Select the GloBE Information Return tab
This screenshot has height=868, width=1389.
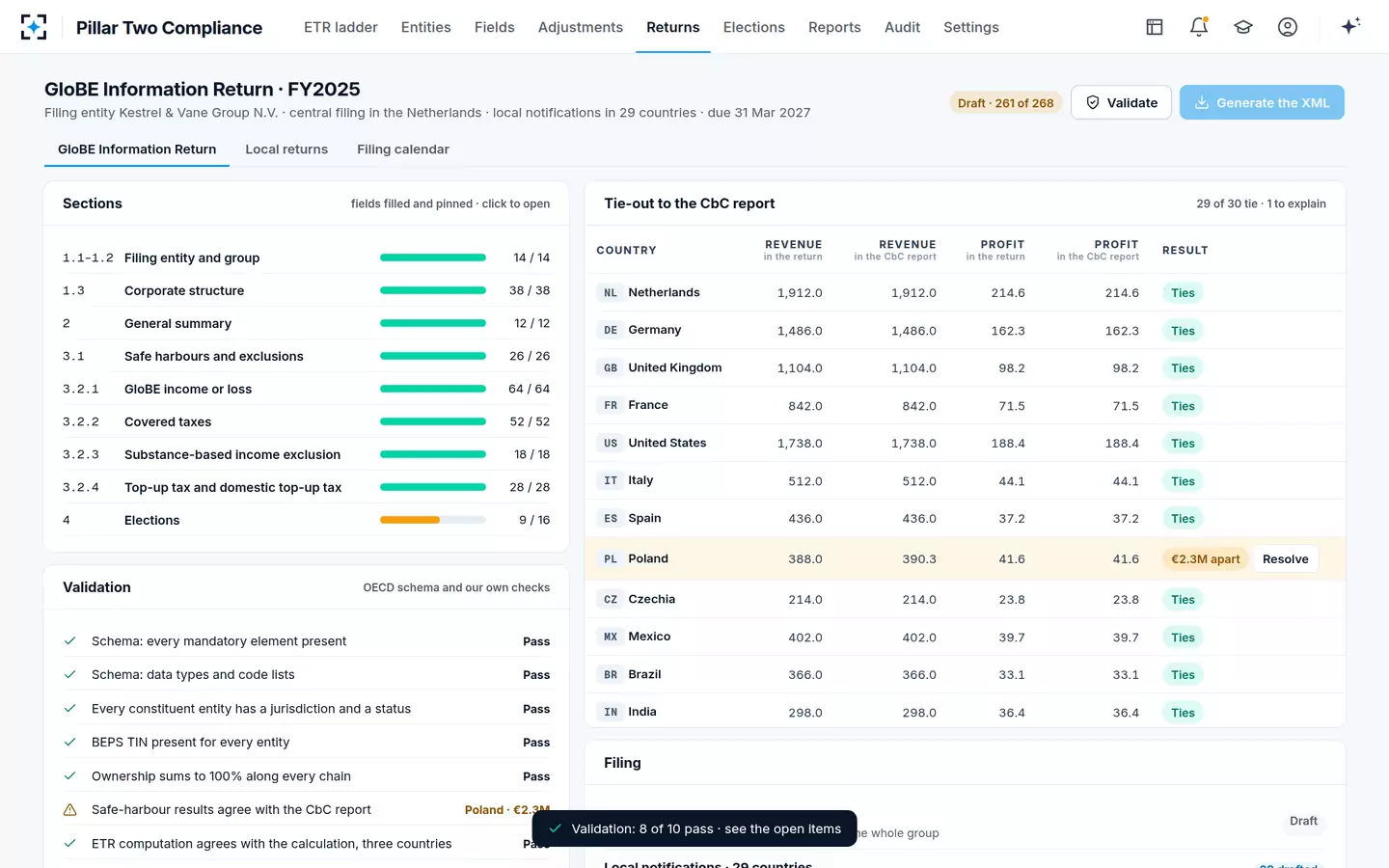(137, 149)
